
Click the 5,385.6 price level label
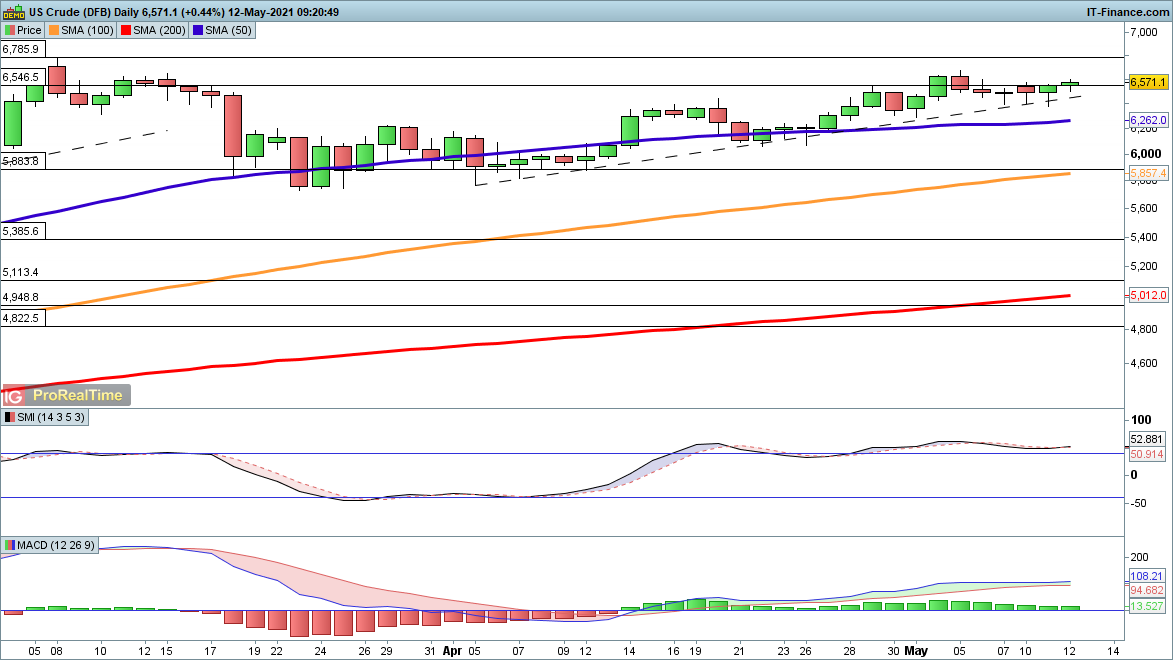[21, 231]
